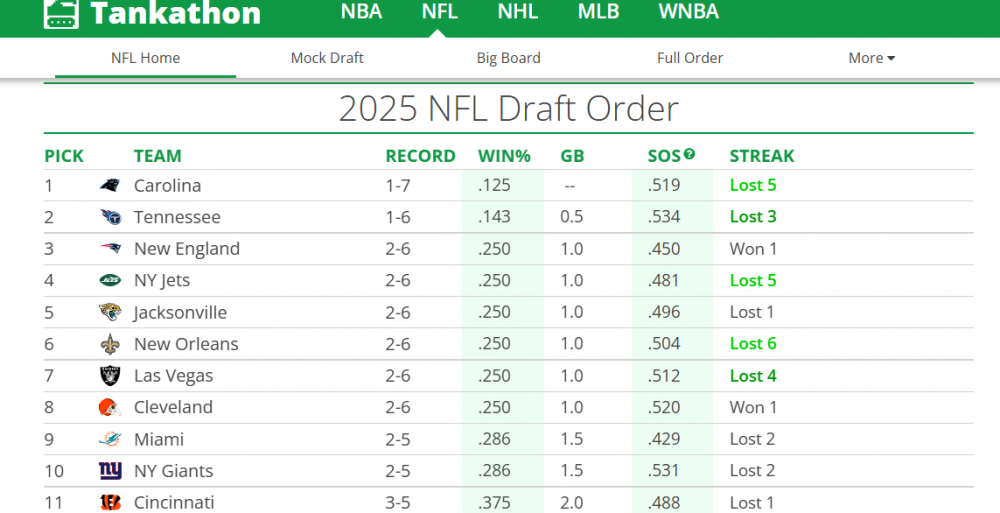Image resolution: width=1000 pixels, height=513 pixels.
Task: Click the NY Giants team name link
Action: (x=173, y=471)
